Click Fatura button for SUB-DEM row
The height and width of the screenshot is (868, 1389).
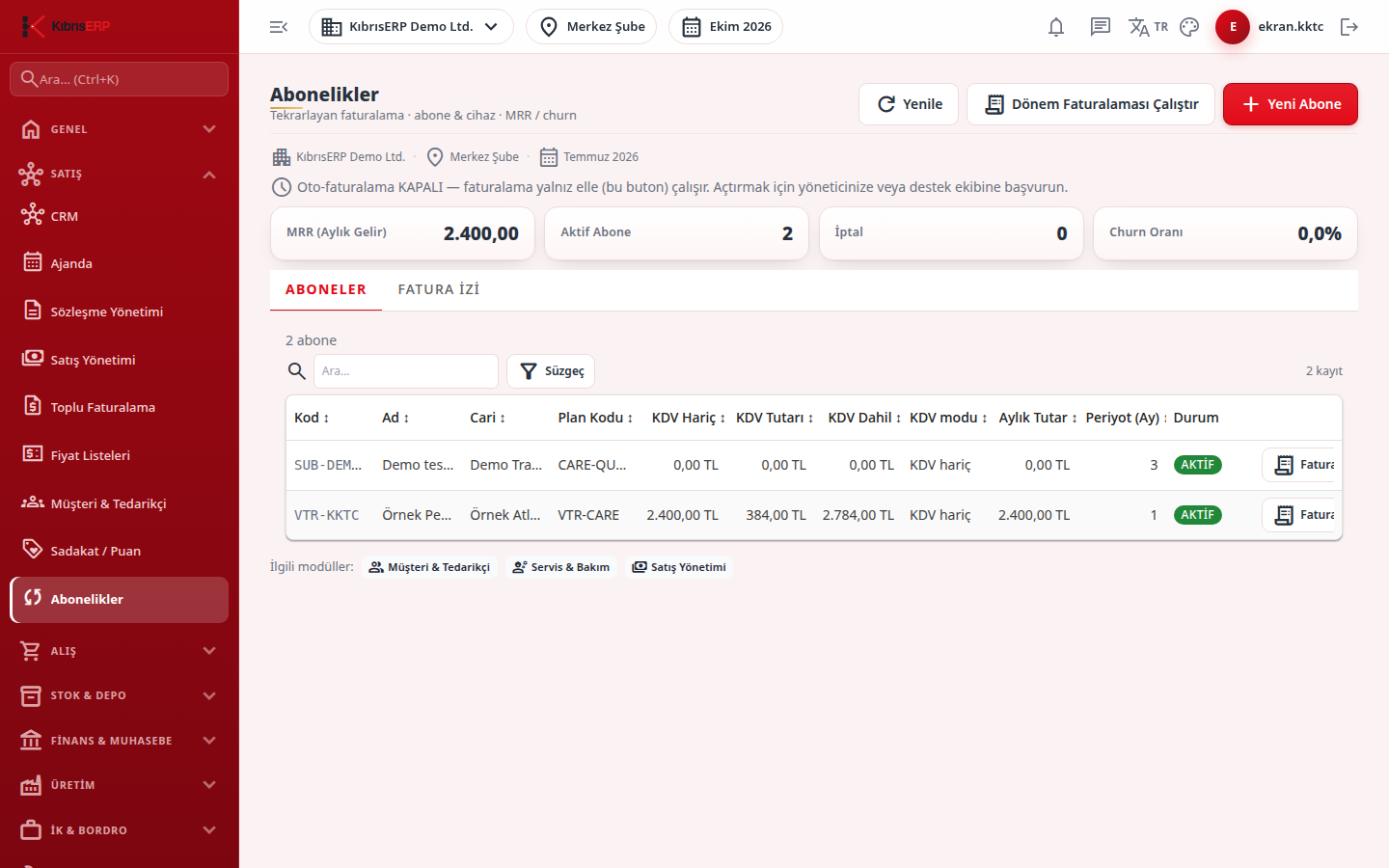click(1298, 465)
